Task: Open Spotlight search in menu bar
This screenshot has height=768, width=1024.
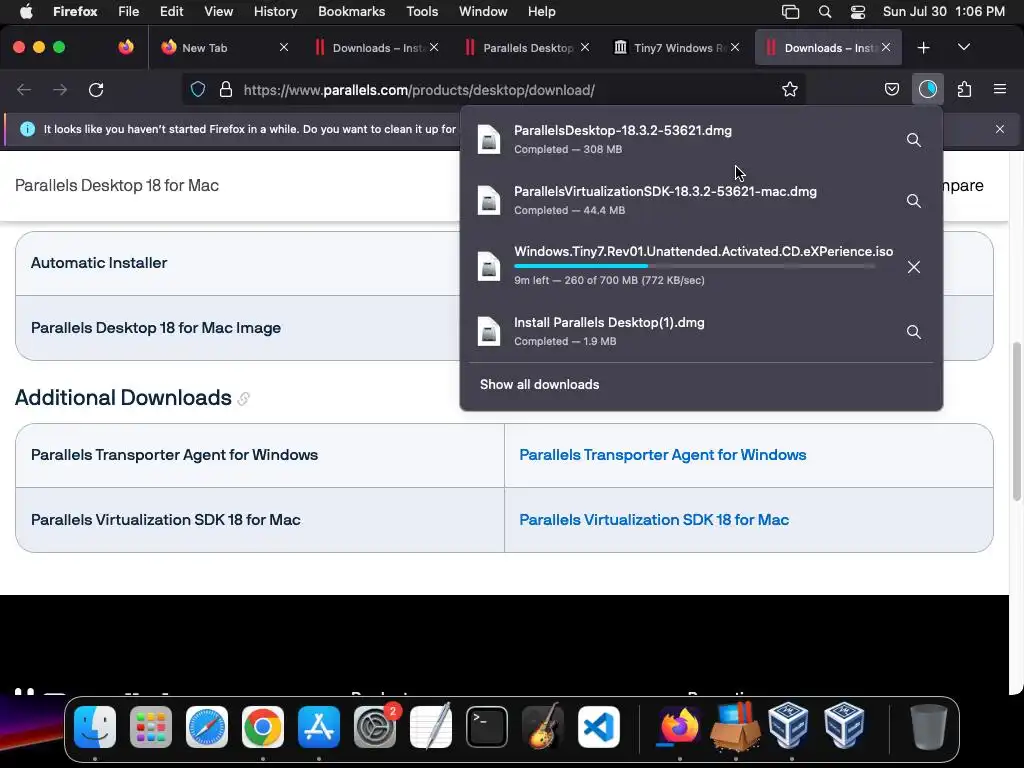Action: tap(825, 12)
